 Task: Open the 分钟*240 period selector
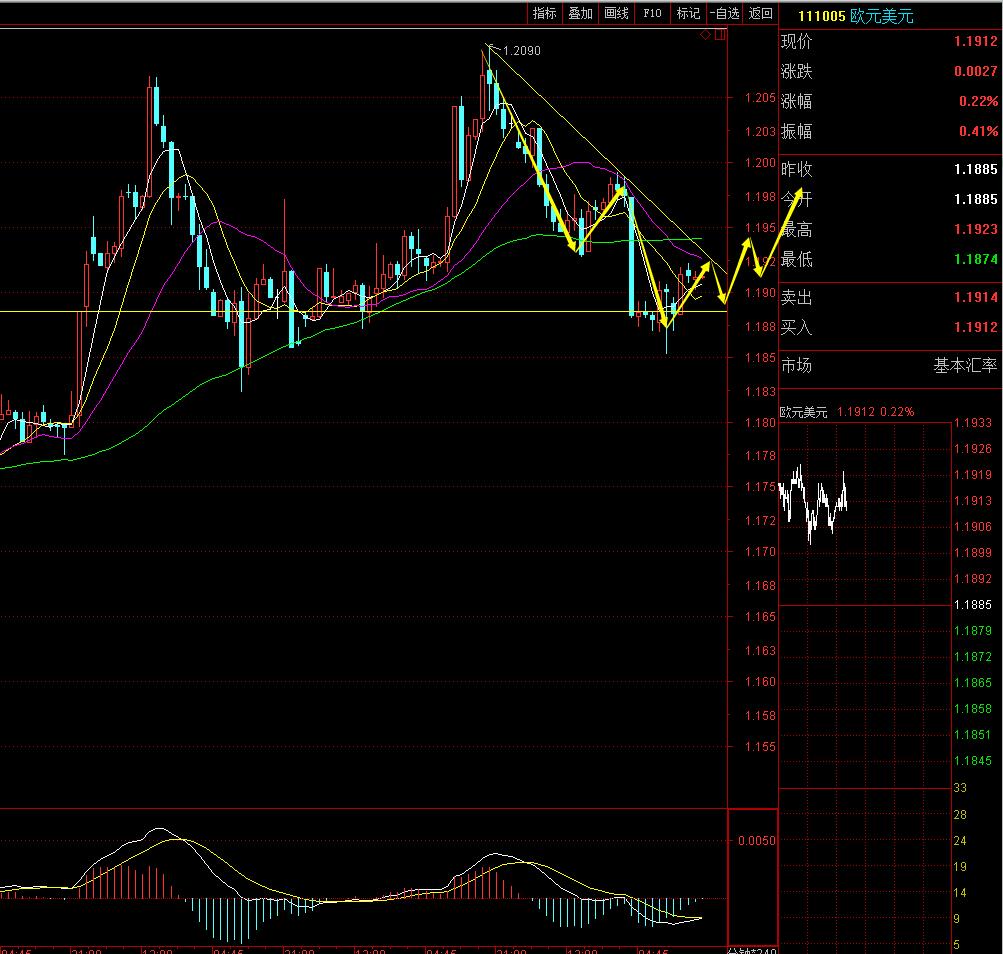[751, 948]
